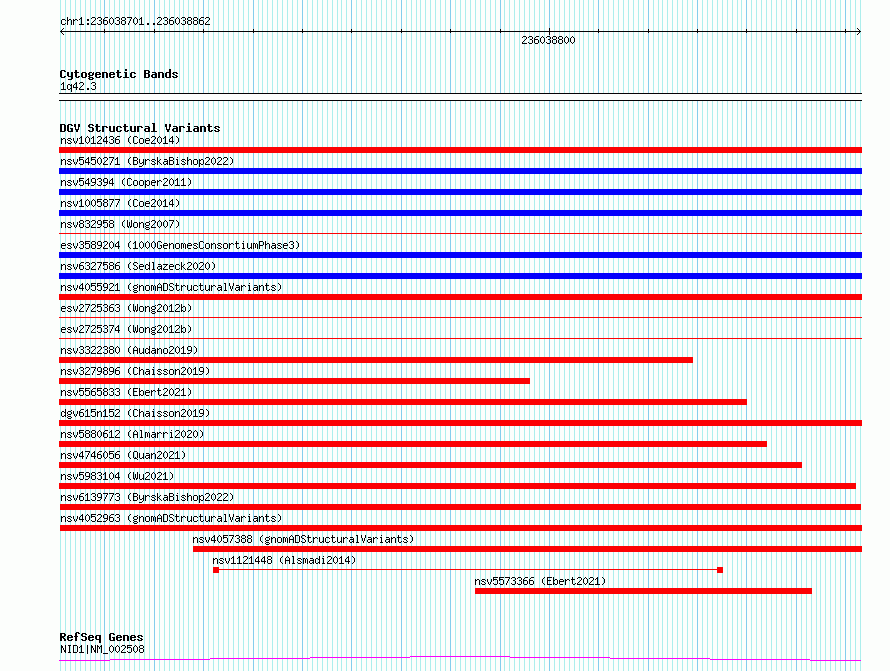
Task: Select nsv6327586 (Sedlazeck2020) label
Action: pyautogui.click(x=138, y=266)
